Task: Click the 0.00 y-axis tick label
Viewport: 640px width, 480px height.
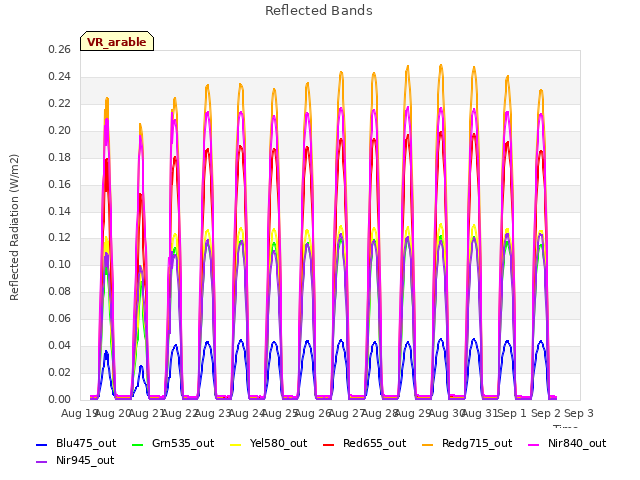Action: pos(60,400)
